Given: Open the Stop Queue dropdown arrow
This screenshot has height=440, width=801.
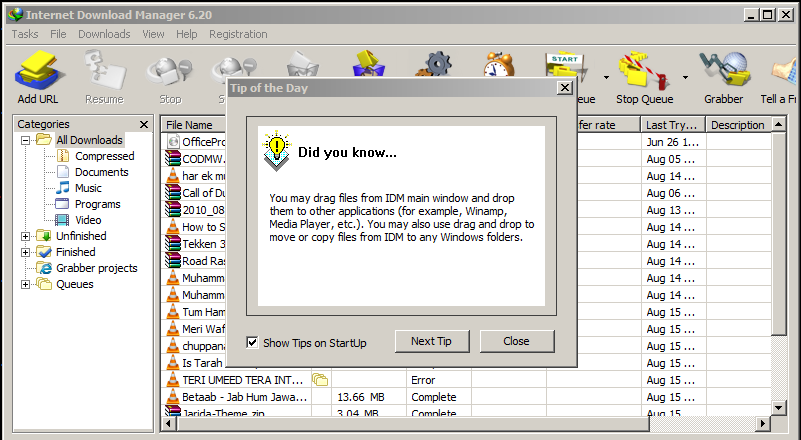Looking at the screenshot, I should (x=686, y=78).
